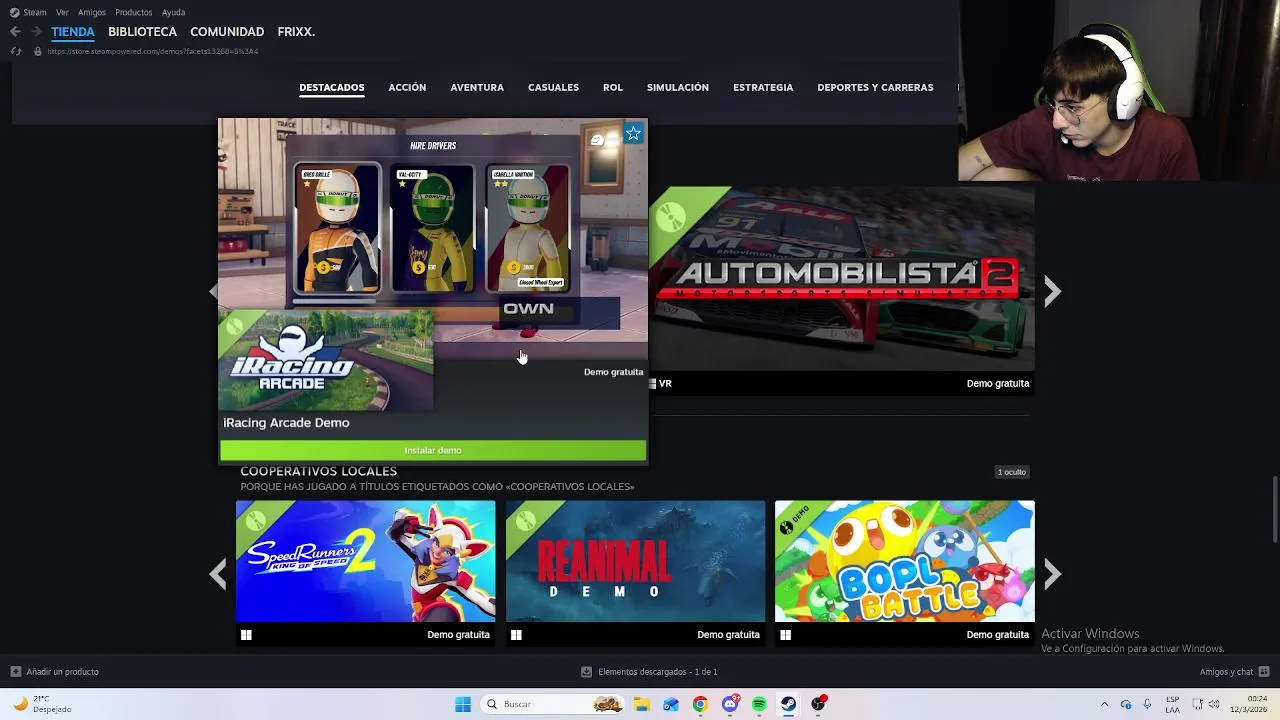Open Spotify from taskbar
The image size is (1280, 720).
(759, 704)
